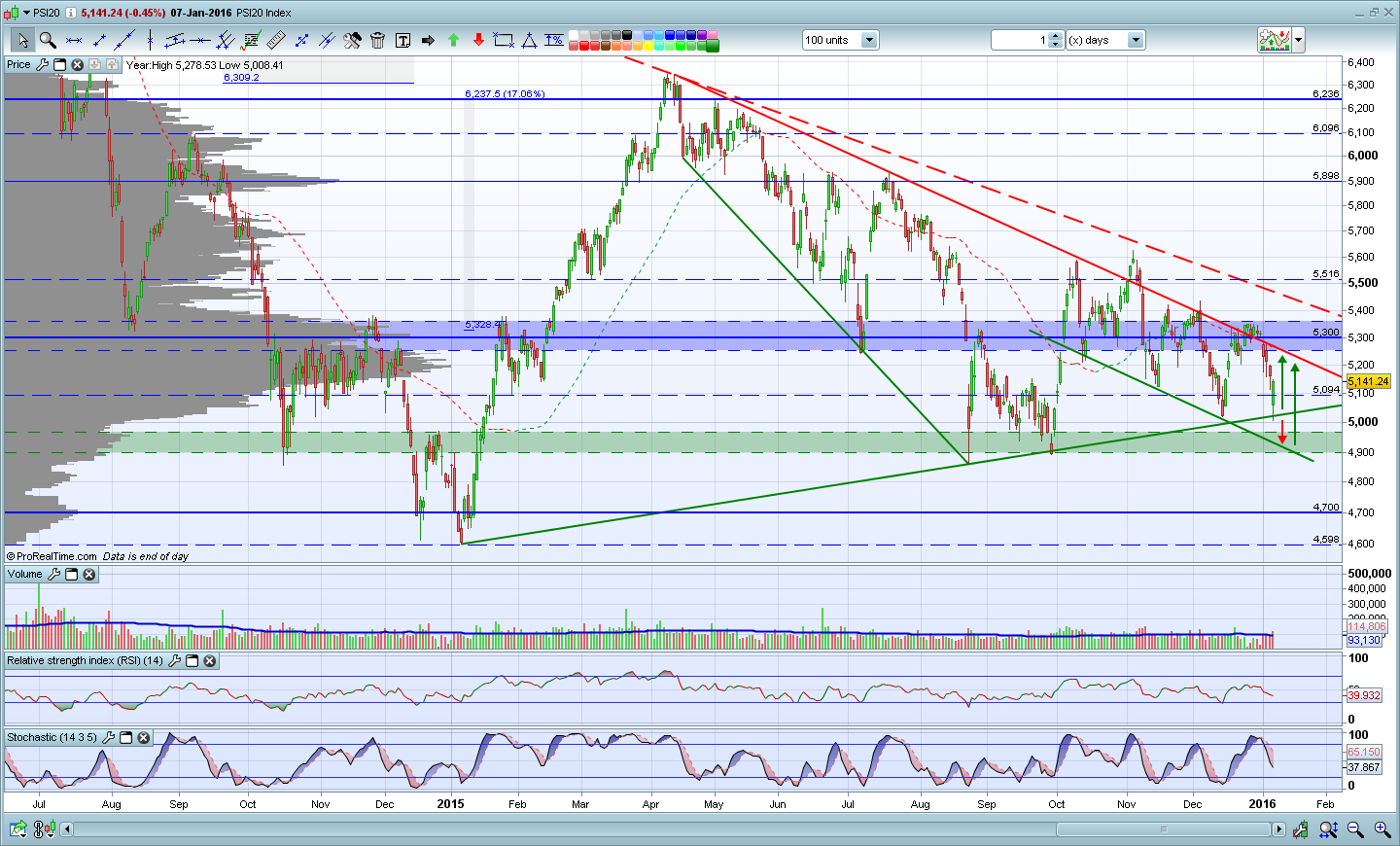The image size is (1400, 846).
Task: Select the horizontal line drawing tool
Action: click(200, 40)
